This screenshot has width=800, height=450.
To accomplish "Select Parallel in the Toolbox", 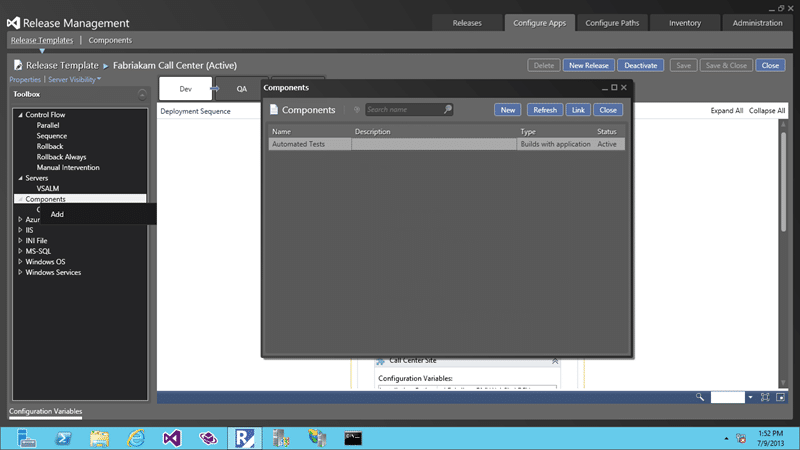I will [48, 125].
